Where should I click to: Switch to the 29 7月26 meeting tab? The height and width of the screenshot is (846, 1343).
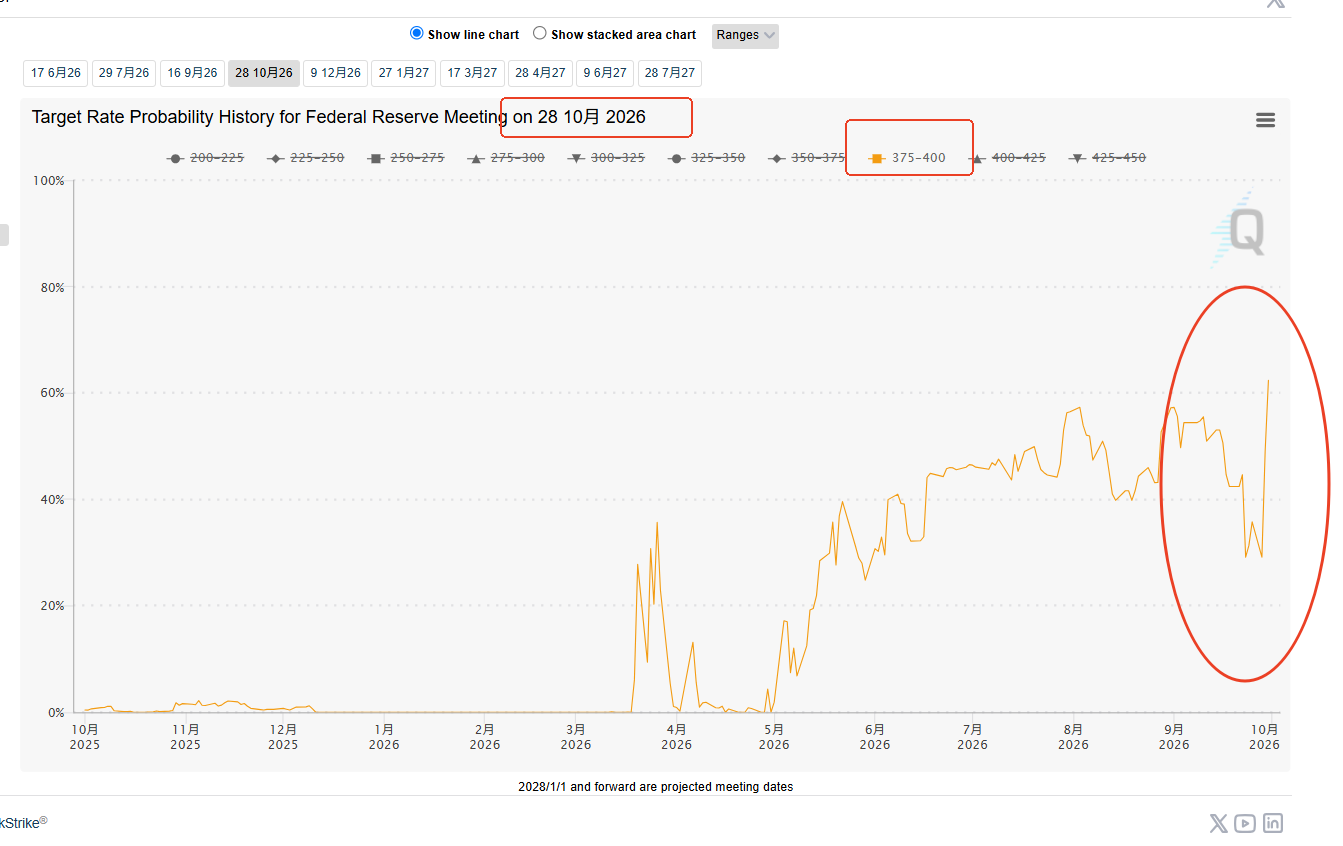pos(124,73)
